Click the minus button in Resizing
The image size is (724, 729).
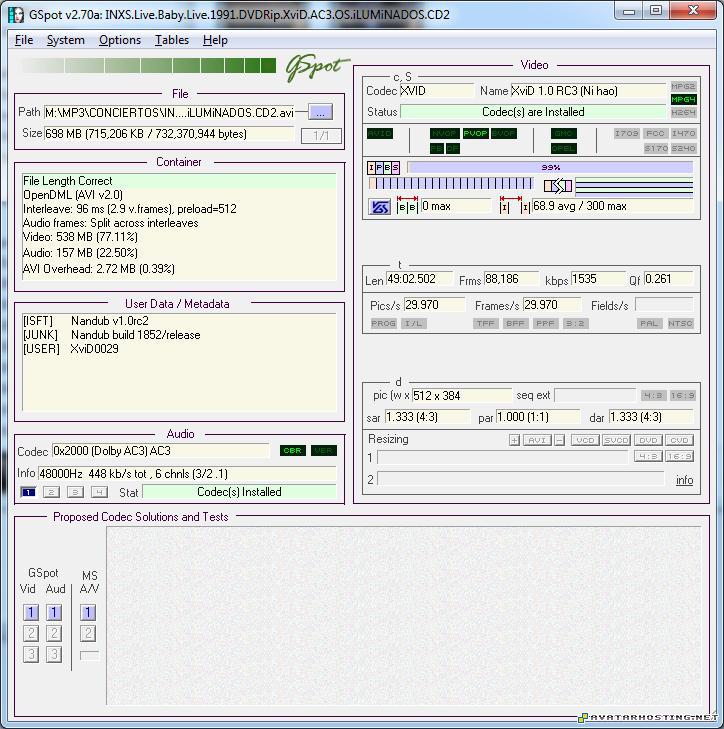click(560, 440)
